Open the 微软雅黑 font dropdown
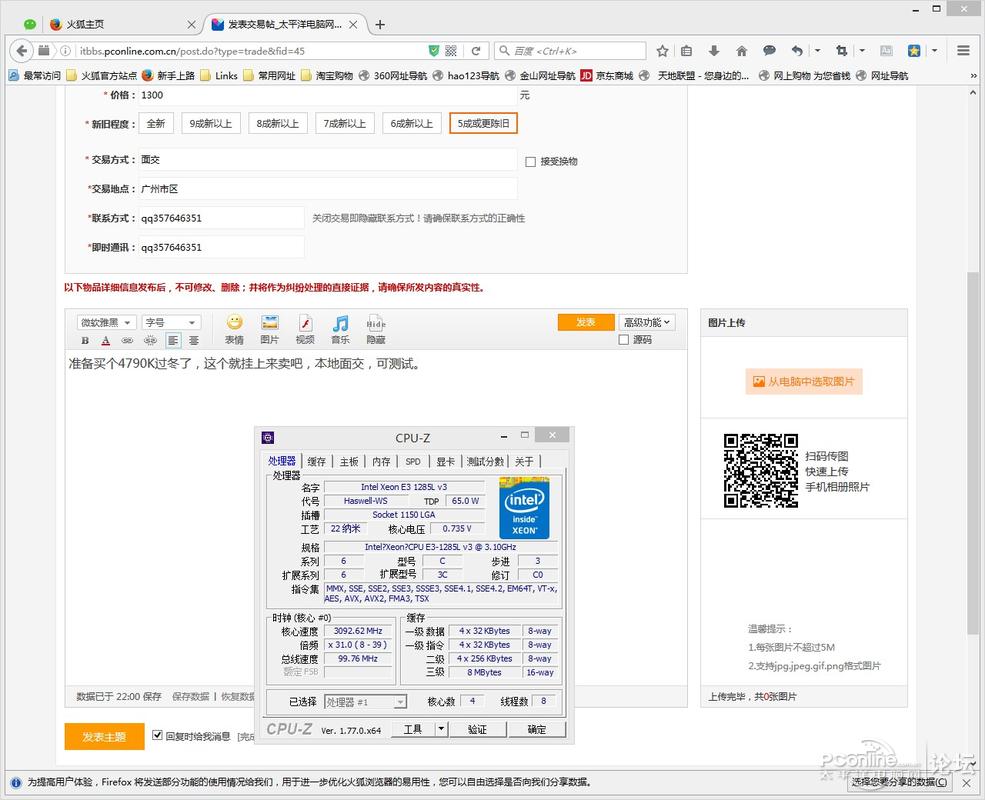Viewport: 985px width, 800px height. pos(106,323)
